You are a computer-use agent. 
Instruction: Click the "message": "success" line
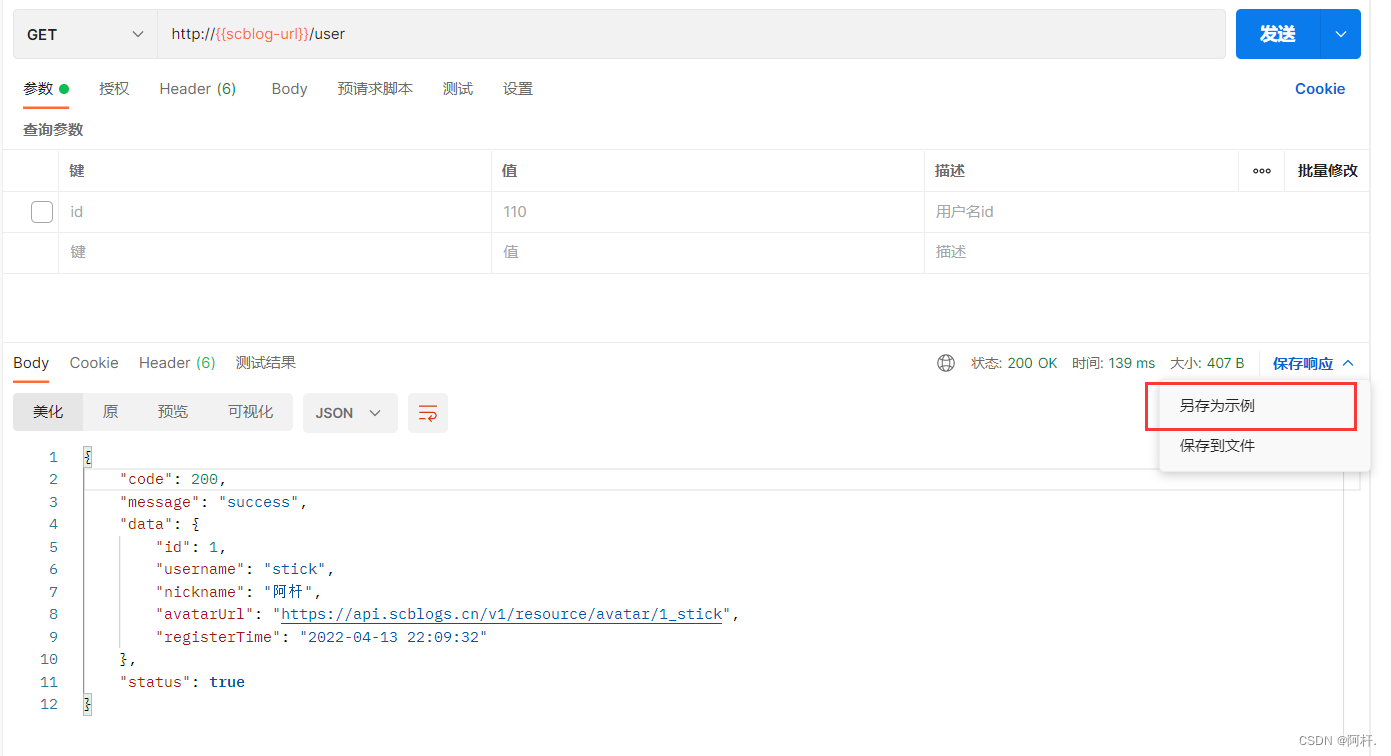point(213,502)
